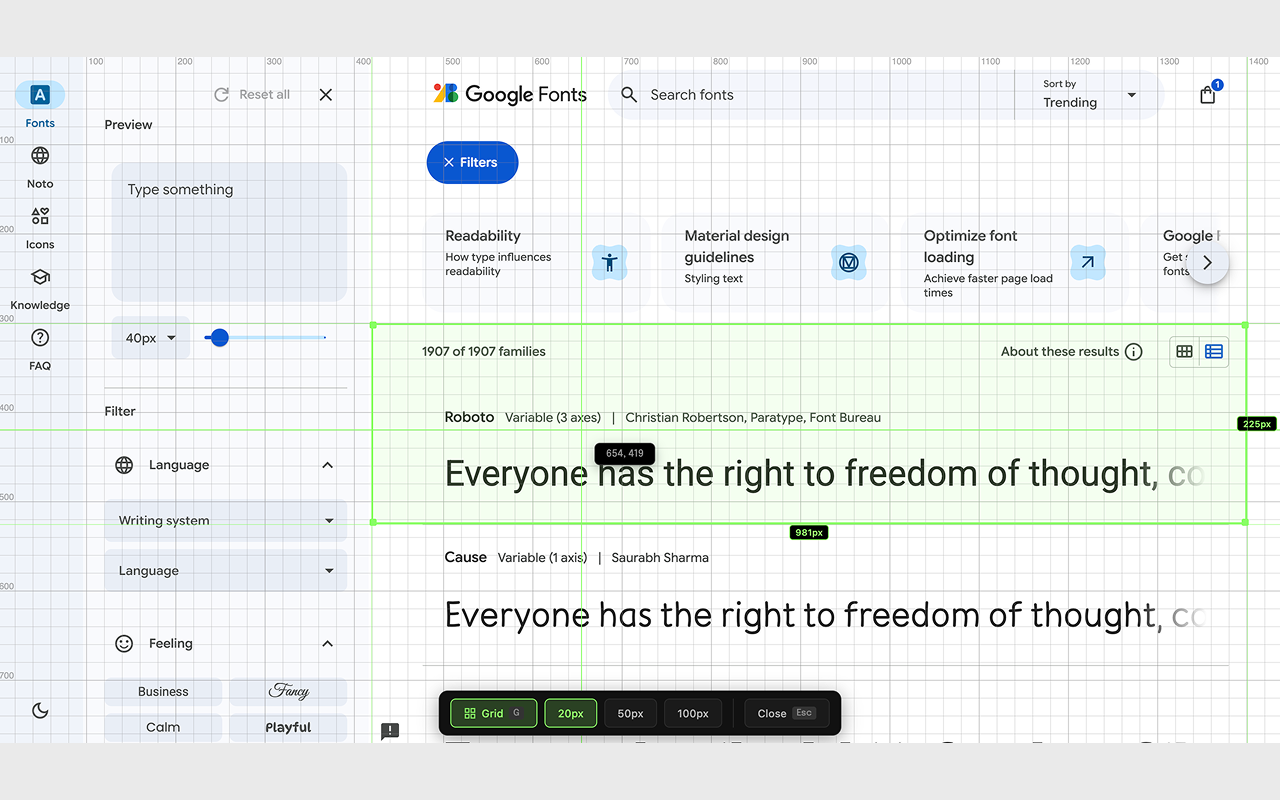Open the Sort by Trending dropdown
The height and width of the screenshot is (800, 1280).
1089,95
